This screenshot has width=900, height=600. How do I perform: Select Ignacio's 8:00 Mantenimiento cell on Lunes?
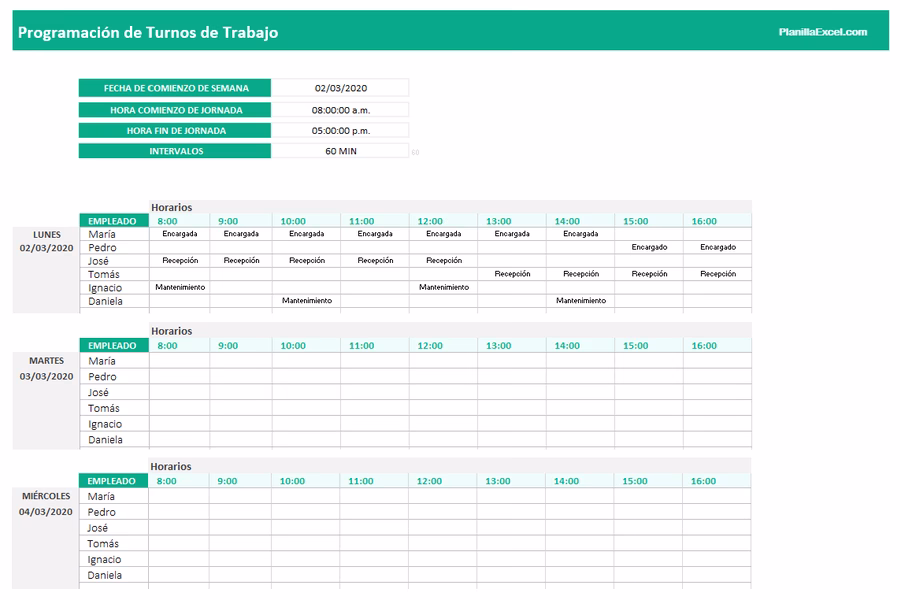tap(179, 287)
